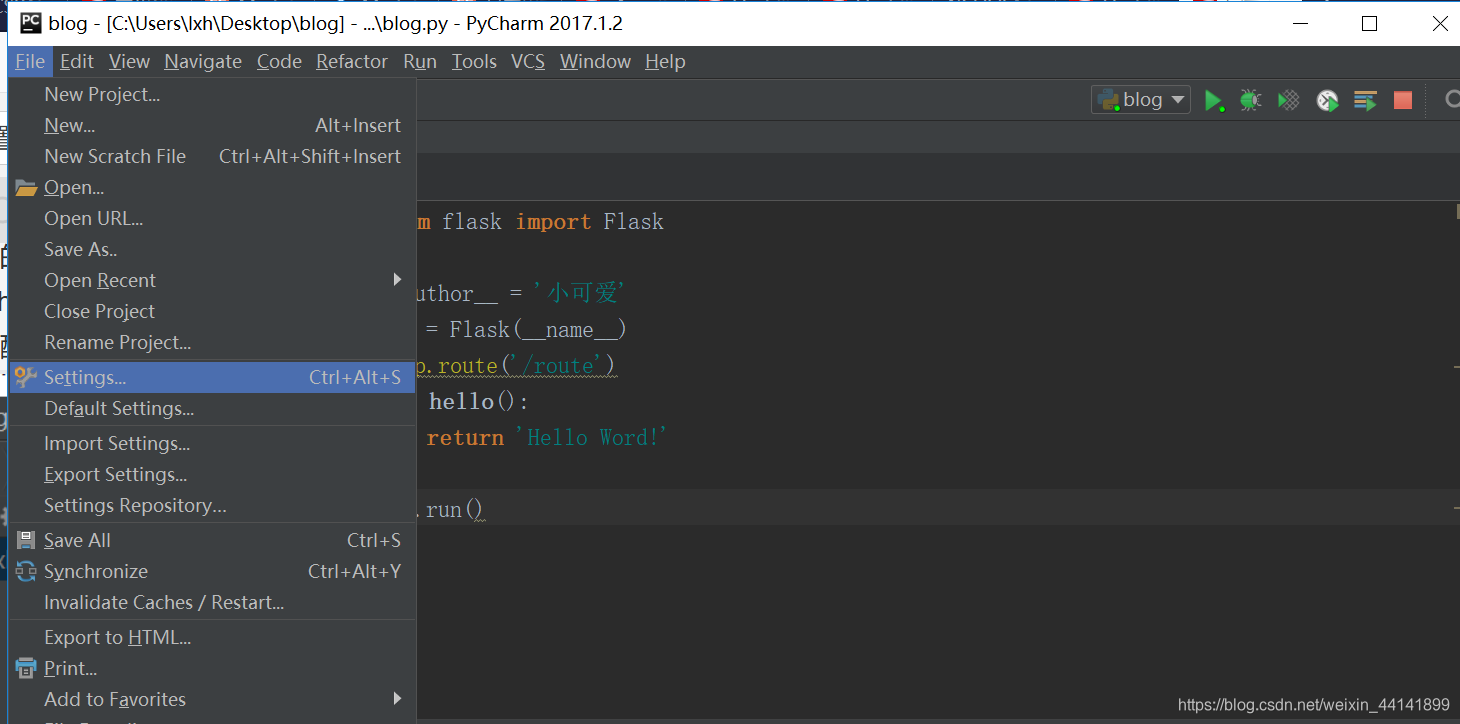Image resolution: width=1460 pixels, height=724 pixels.
Task: Open Settings Repository... entry
Action: 212,505
